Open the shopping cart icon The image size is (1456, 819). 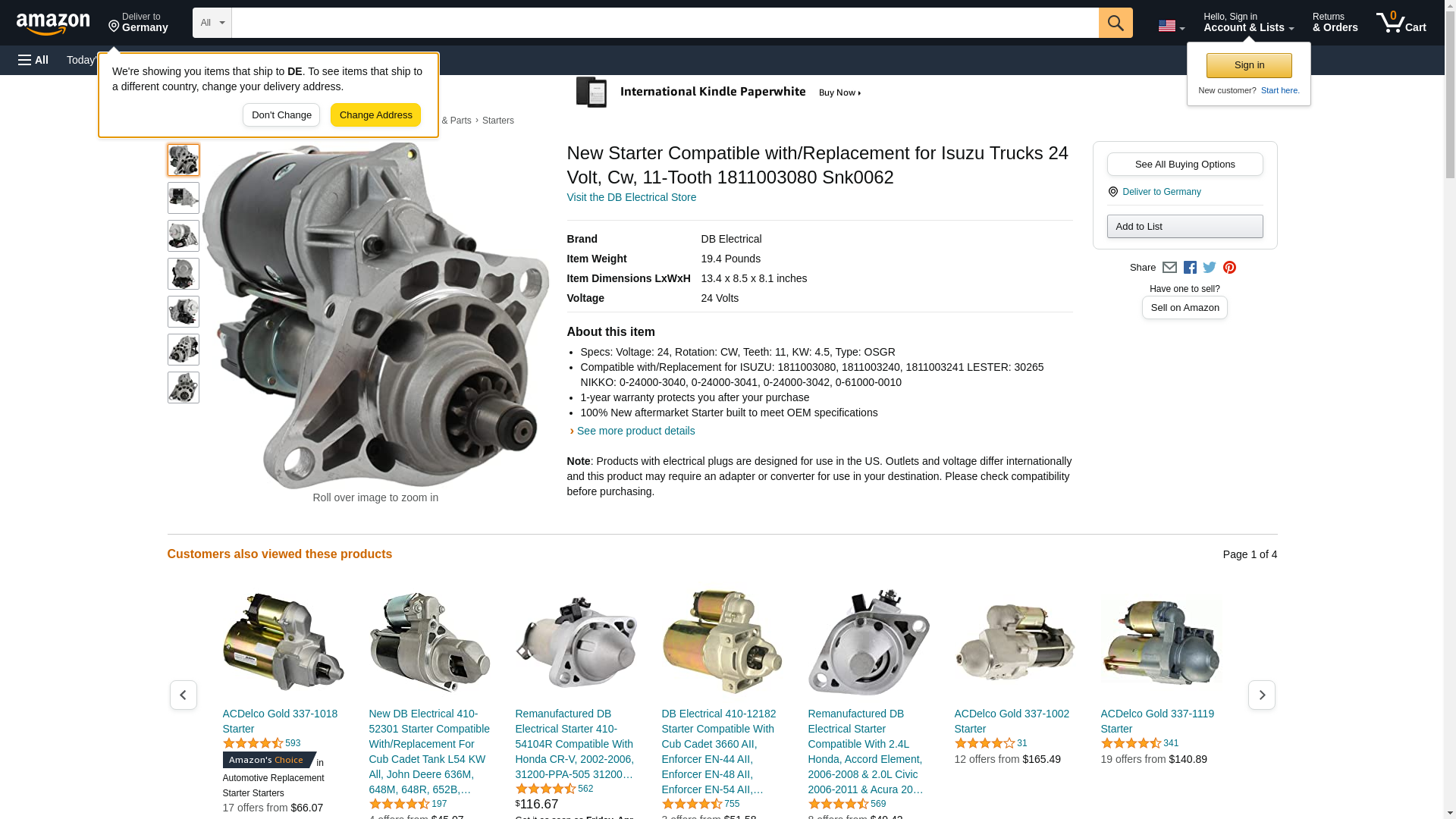(1400, 23)
